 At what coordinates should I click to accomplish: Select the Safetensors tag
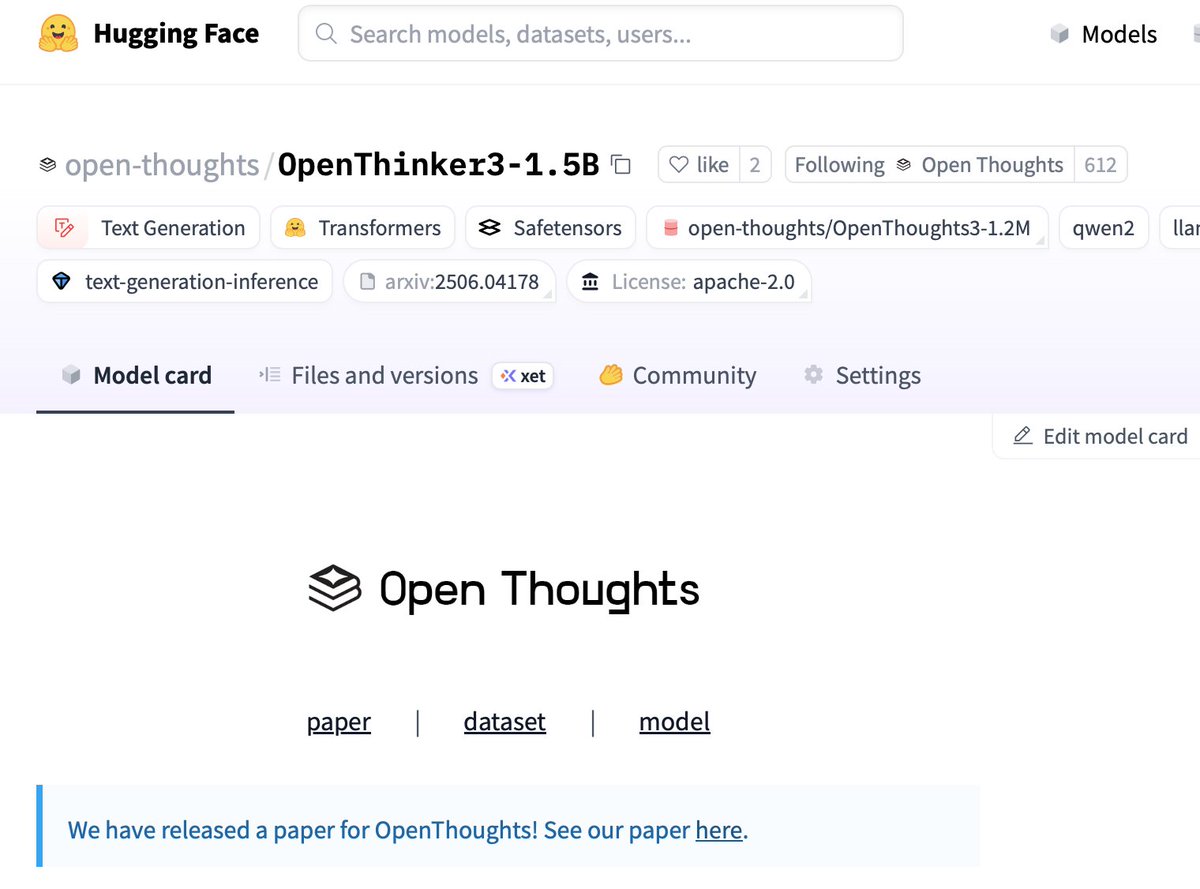(550, 228)
